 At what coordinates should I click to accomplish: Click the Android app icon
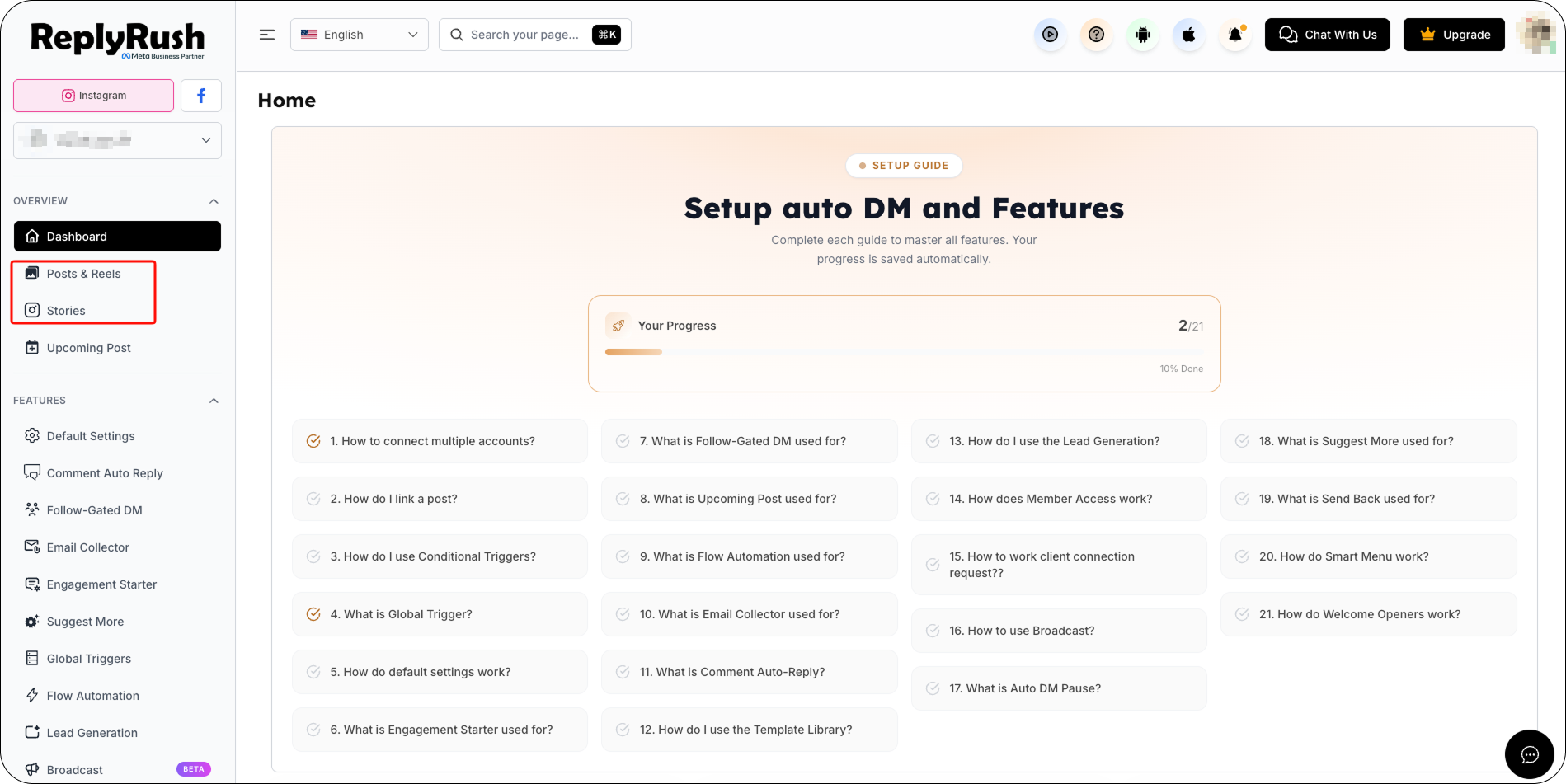[x=1142, y=35]
